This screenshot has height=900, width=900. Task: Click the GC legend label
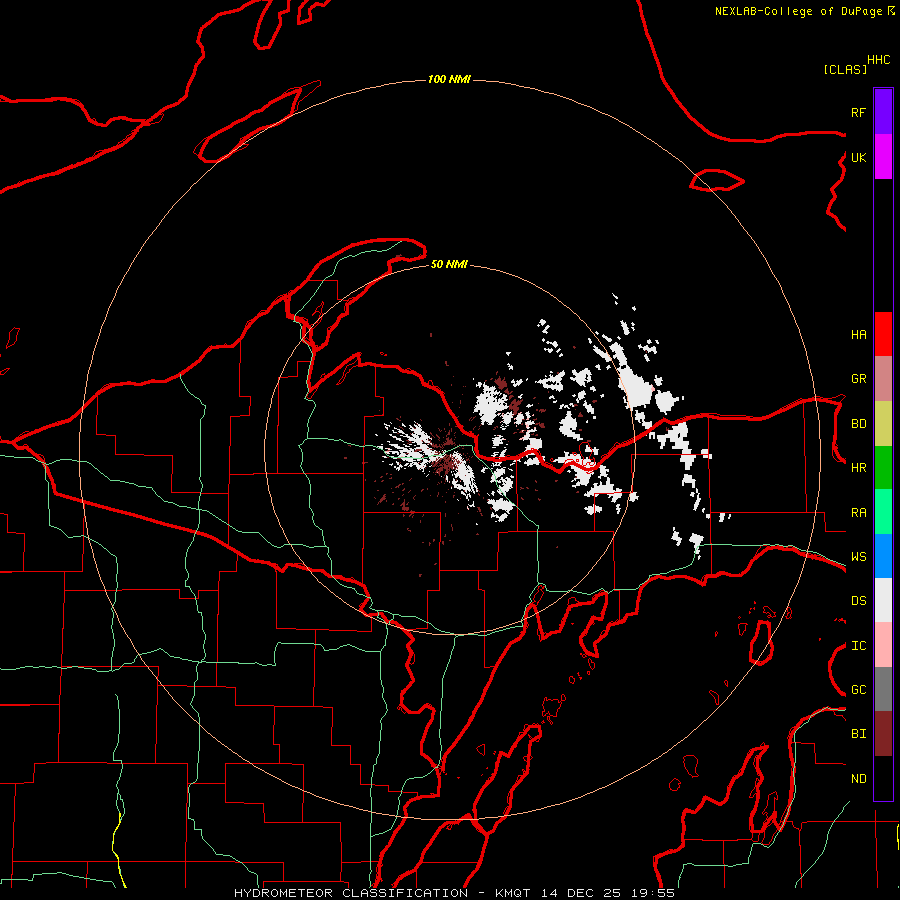858,690
